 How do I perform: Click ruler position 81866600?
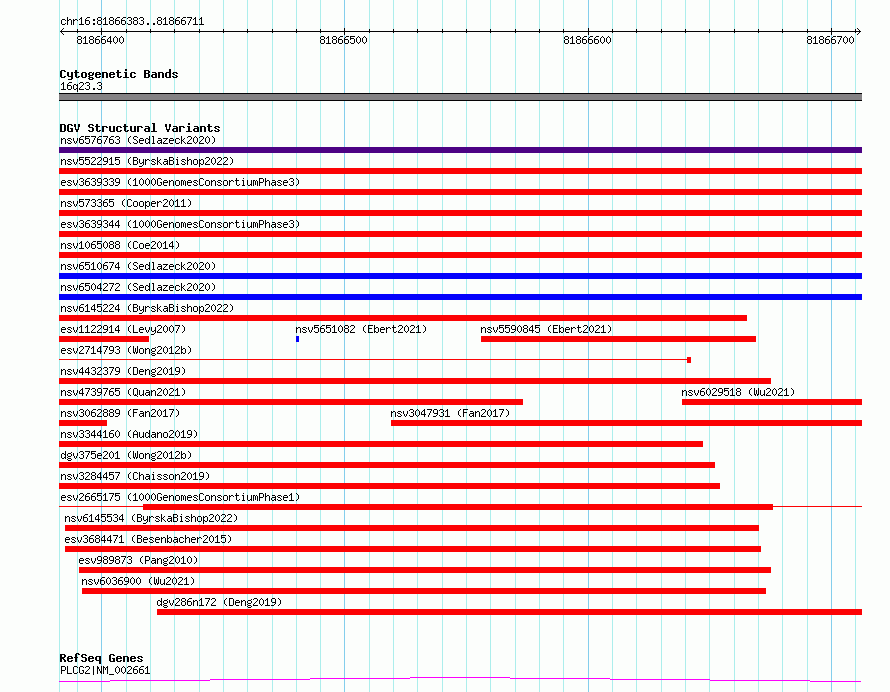tap(587, 40)
